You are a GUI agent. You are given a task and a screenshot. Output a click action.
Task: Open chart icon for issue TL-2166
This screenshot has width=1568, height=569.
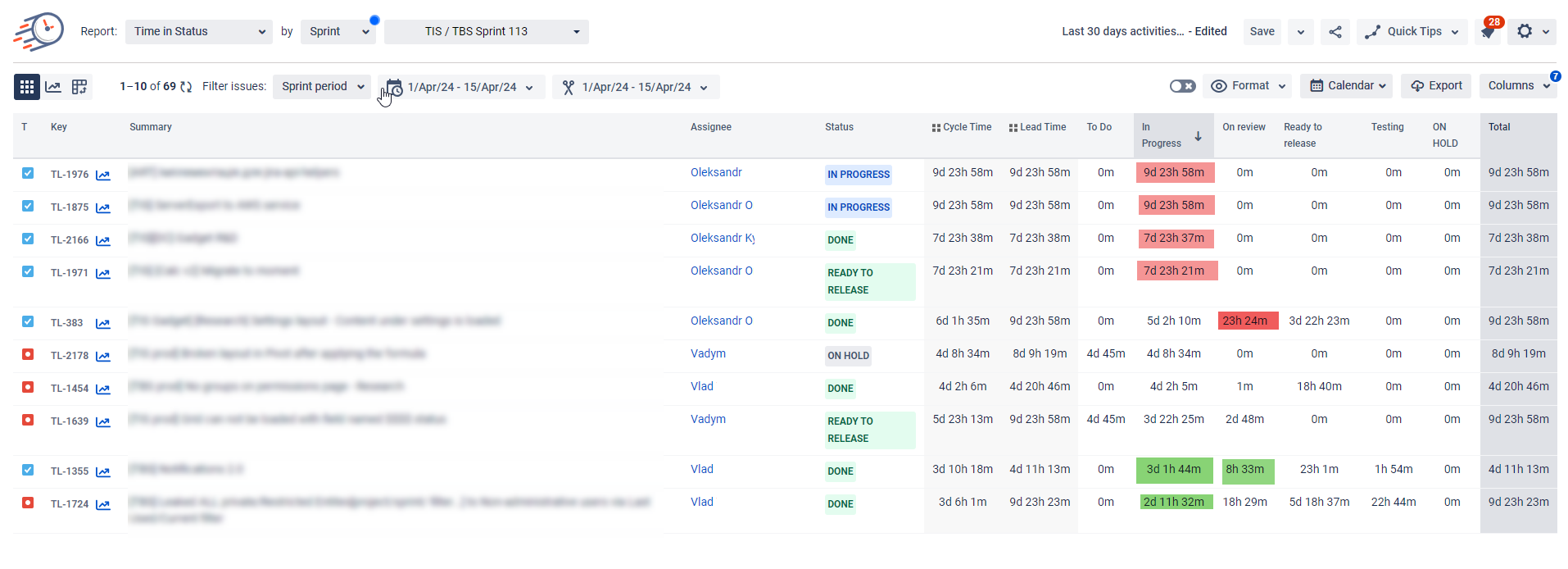pos(103,241)
